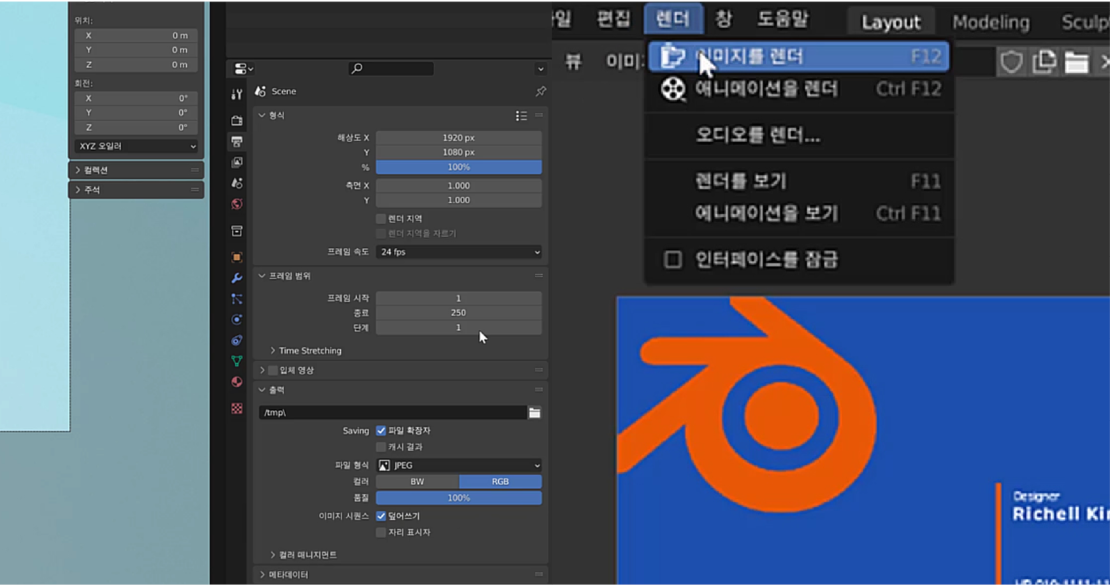
Task: Open the 렌더 menu
Action: 673,19
